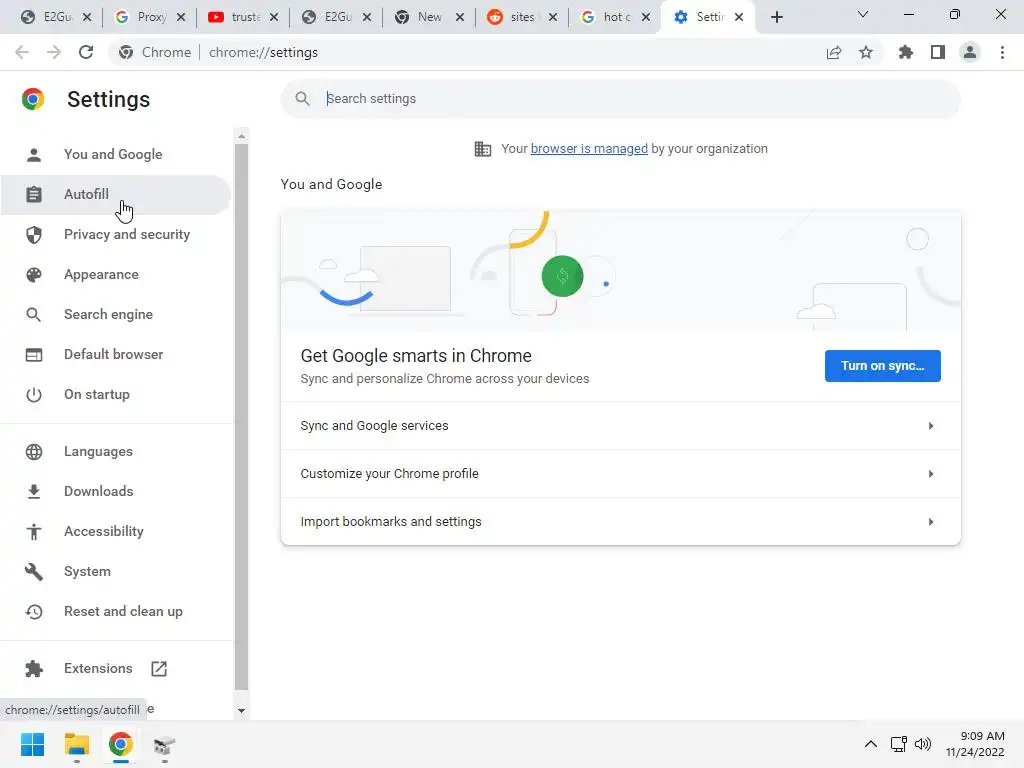This screenshot has width=1024, height=768.
Task: Click the Accessibility figure icon
Action: point(34,532)
